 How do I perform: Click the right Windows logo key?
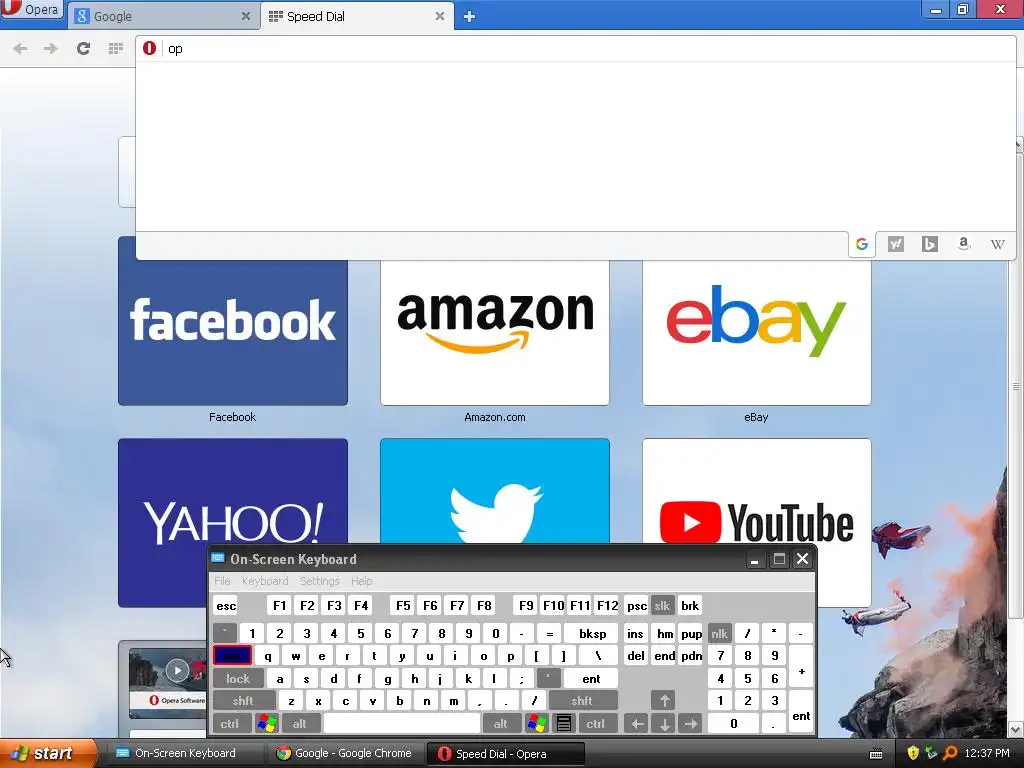click(x=537, y=724)
